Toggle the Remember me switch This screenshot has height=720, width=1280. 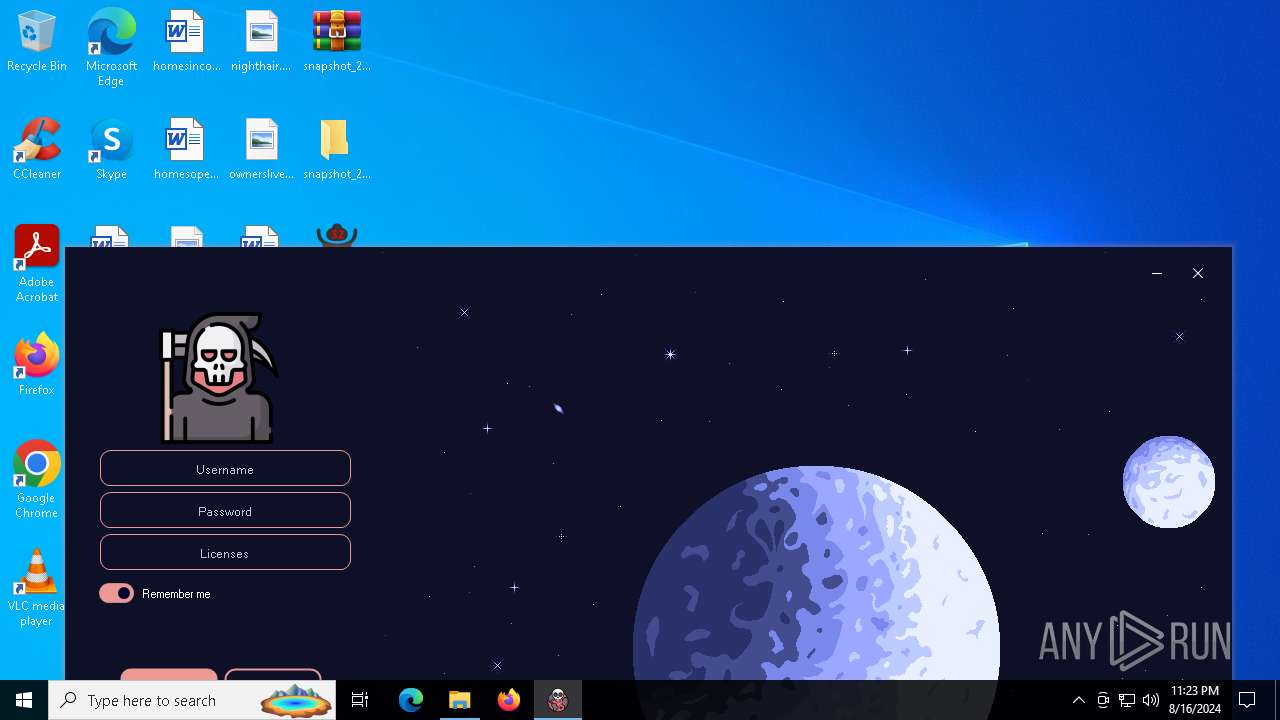pos(116,593)
